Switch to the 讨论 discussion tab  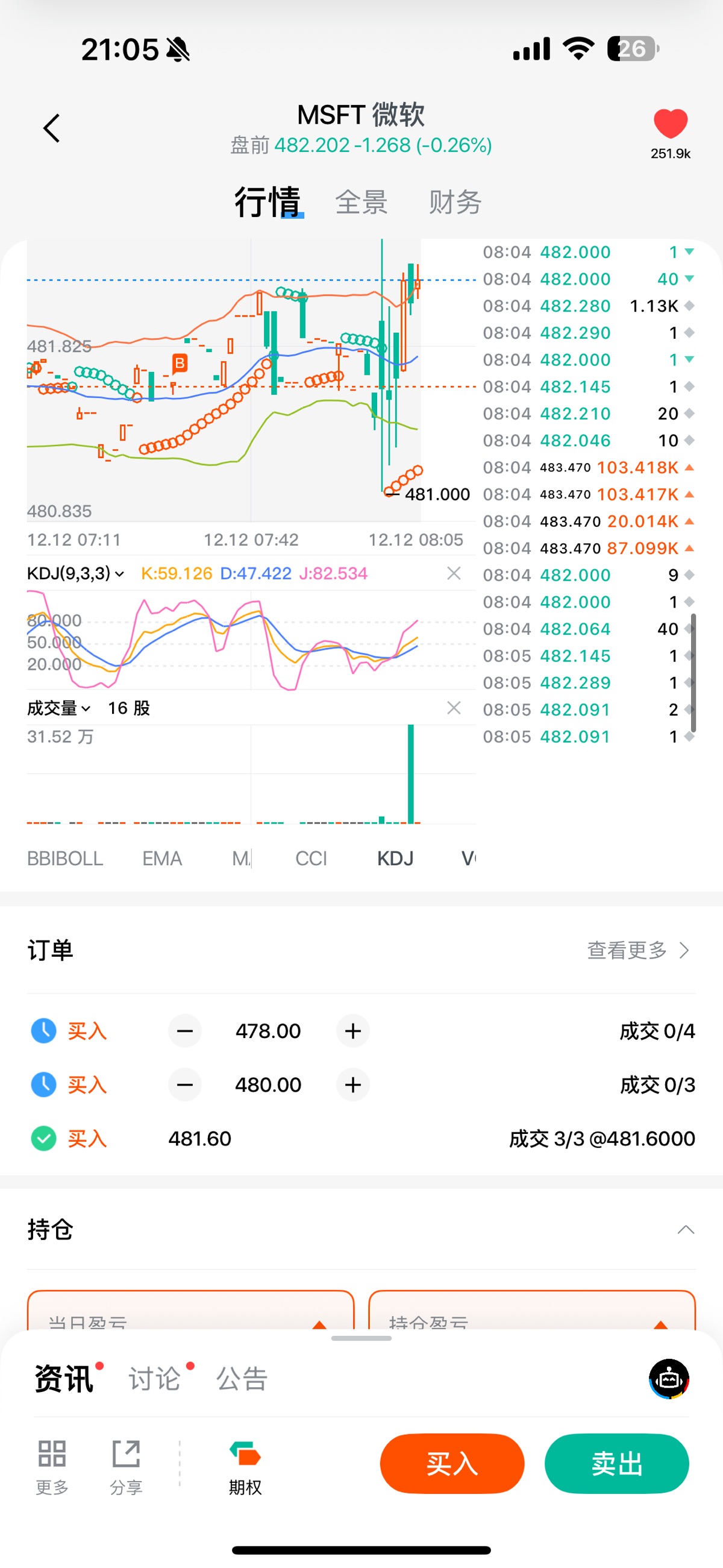pyautogui.click(x=155, y=1379)
